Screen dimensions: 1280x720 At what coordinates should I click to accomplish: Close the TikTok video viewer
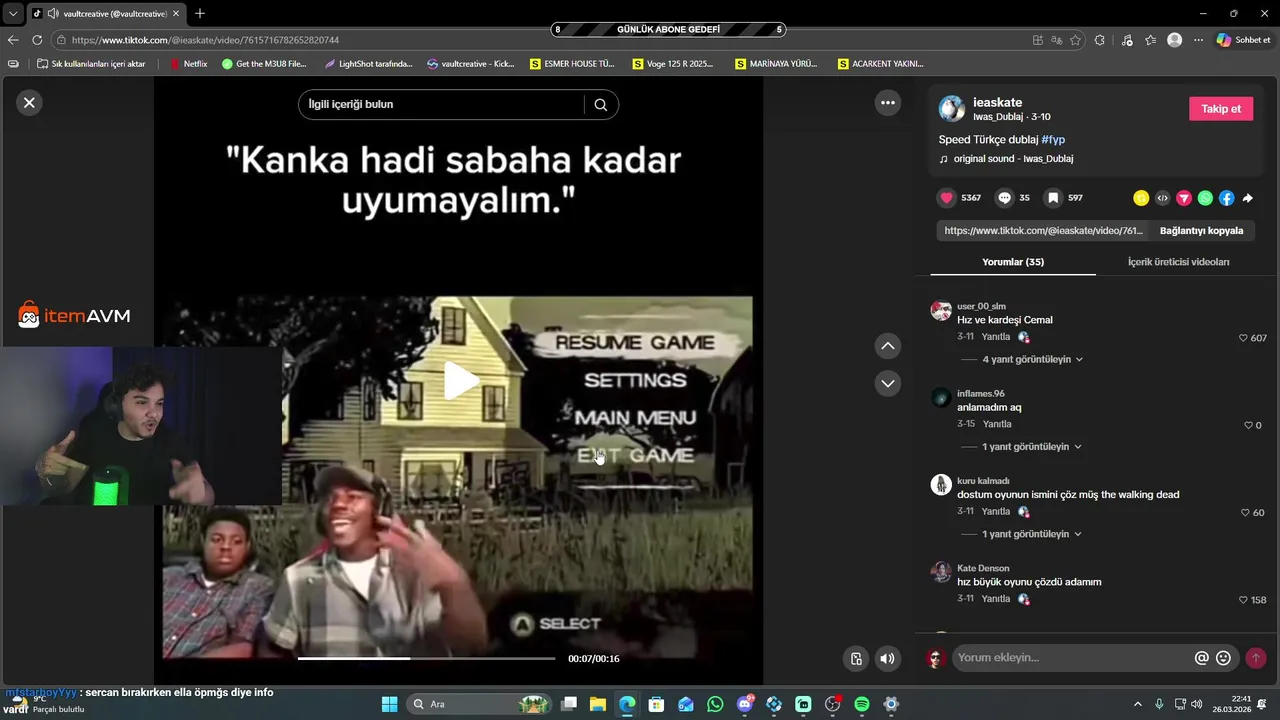tap(29, 102)
